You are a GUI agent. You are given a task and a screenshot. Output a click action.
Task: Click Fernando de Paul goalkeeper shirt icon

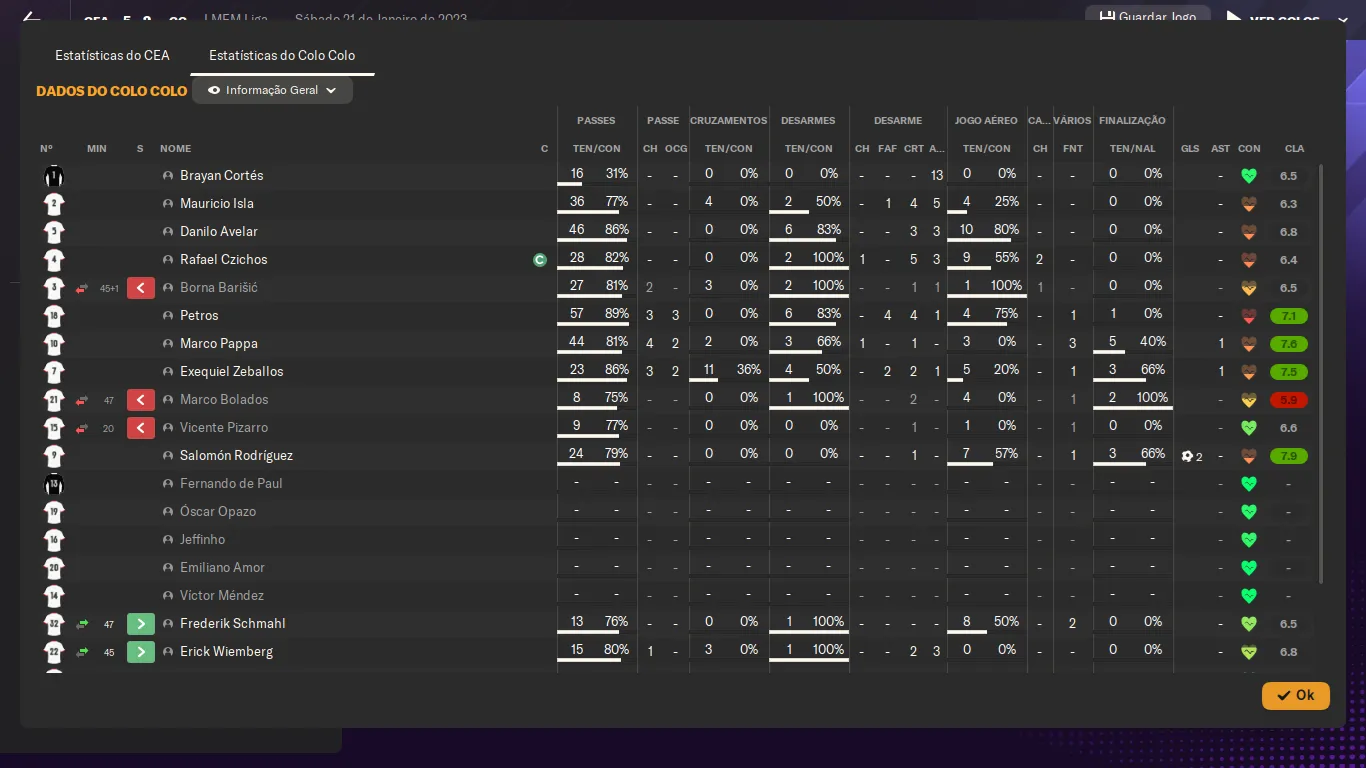point(54,484)
